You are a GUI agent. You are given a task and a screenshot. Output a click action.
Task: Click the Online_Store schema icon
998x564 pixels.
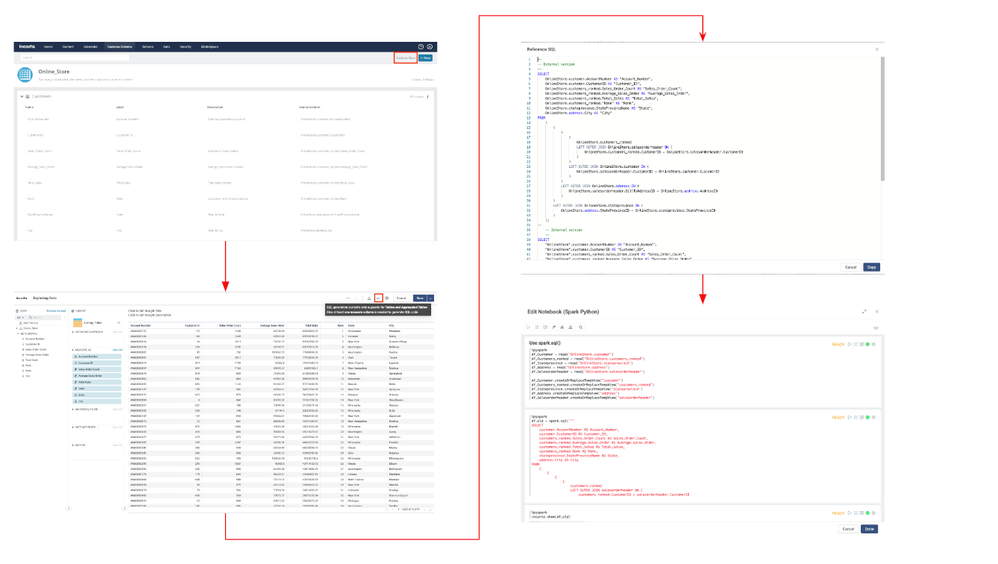coord(25,75)
